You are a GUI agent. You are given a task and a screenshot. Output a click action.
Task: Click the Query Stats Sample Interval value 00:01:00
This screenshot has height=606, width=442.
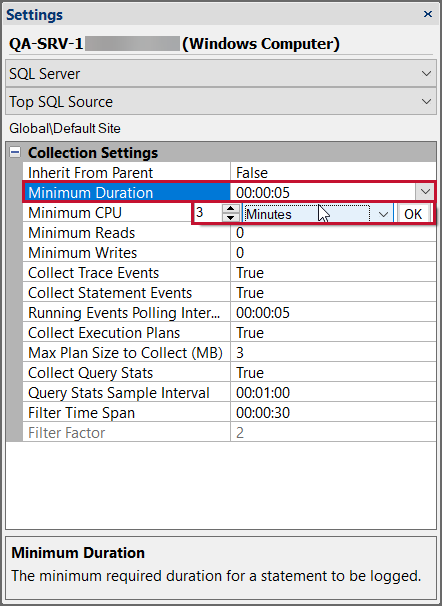263,393
